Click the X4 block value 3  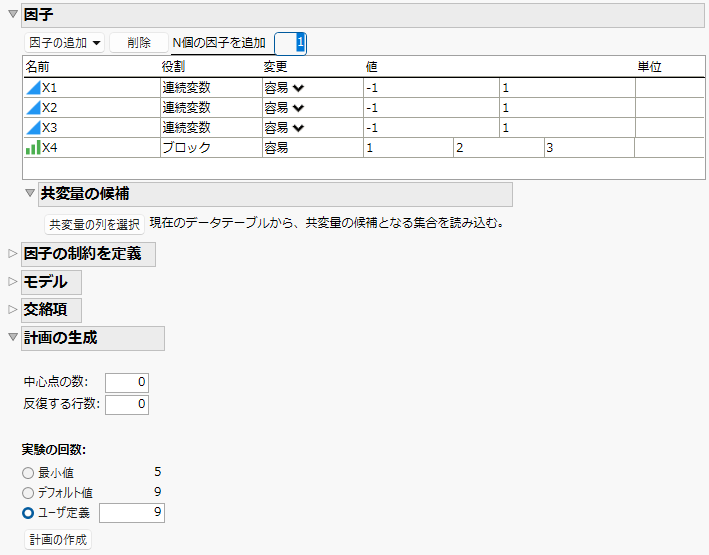(x=589, y=147)
